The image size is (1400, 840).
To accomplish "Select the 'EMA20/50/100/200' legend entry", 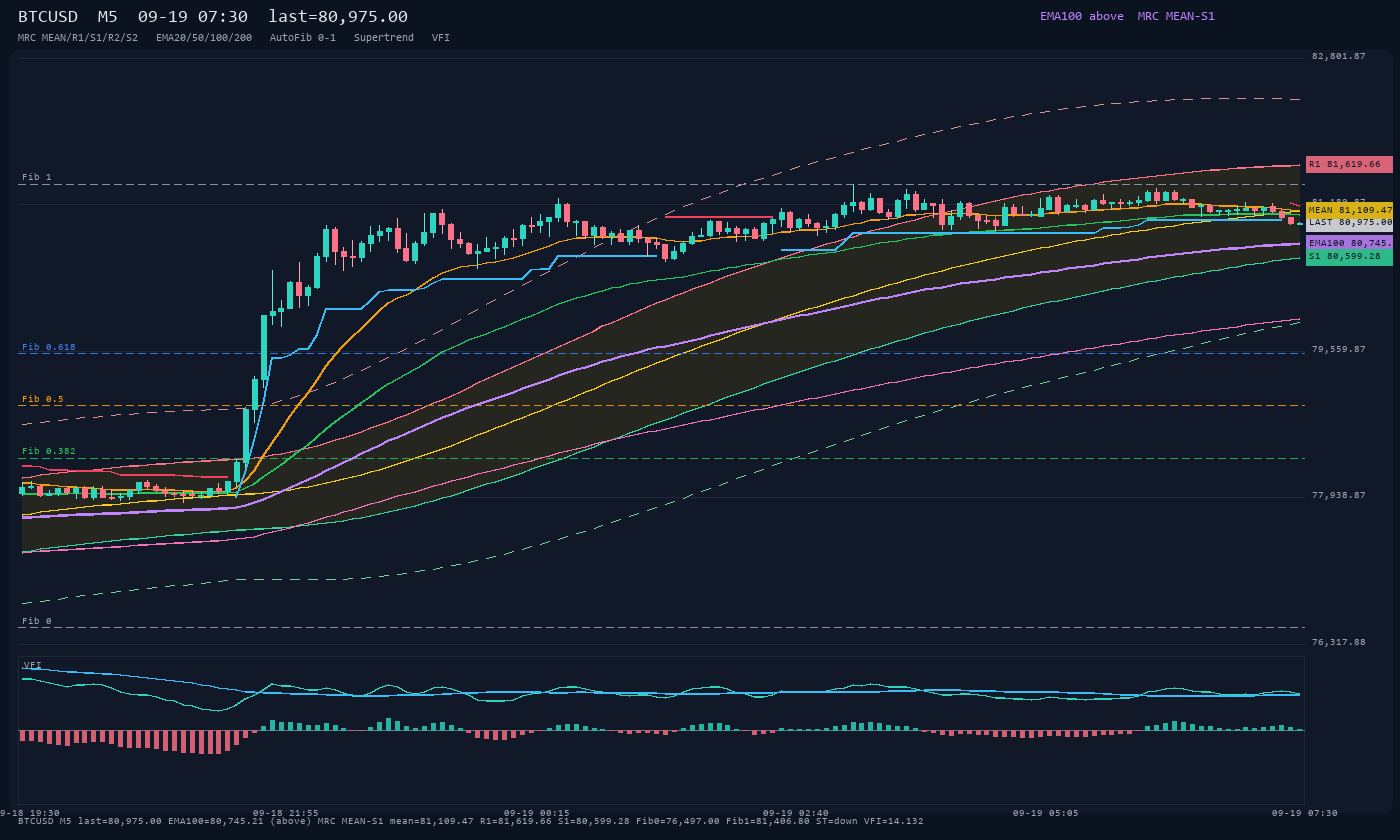I will tap(204, 37).
